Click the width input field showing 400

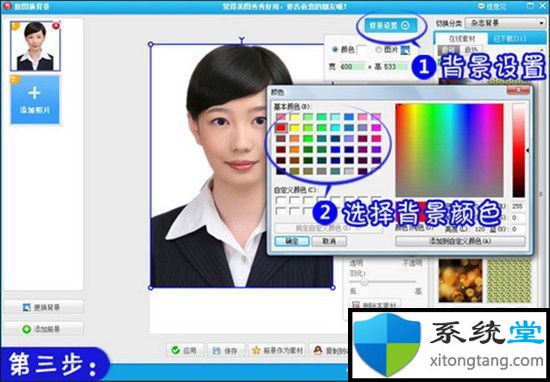tap(352, 66)
